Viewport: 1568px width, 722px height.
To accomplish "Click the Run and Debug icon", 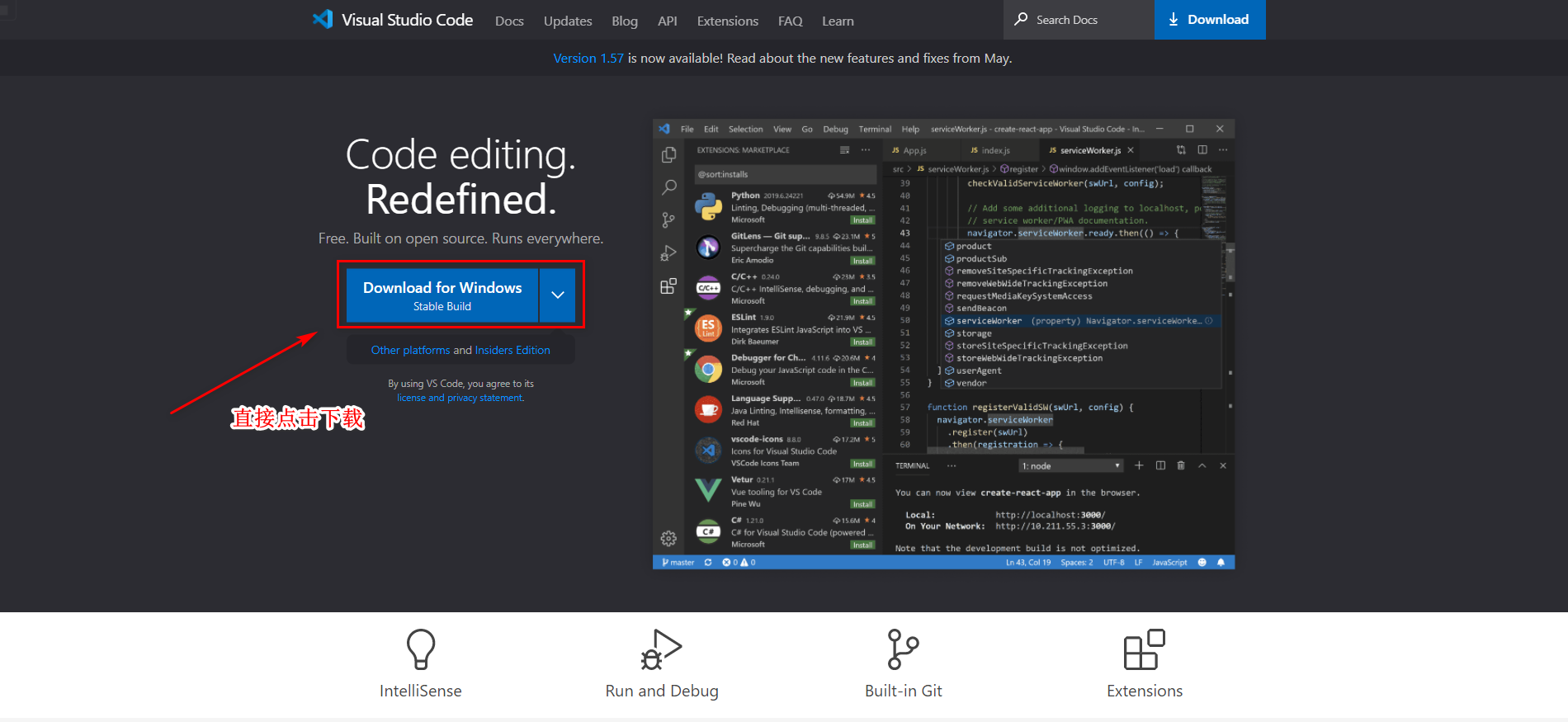I will click(x=662, y=649).
